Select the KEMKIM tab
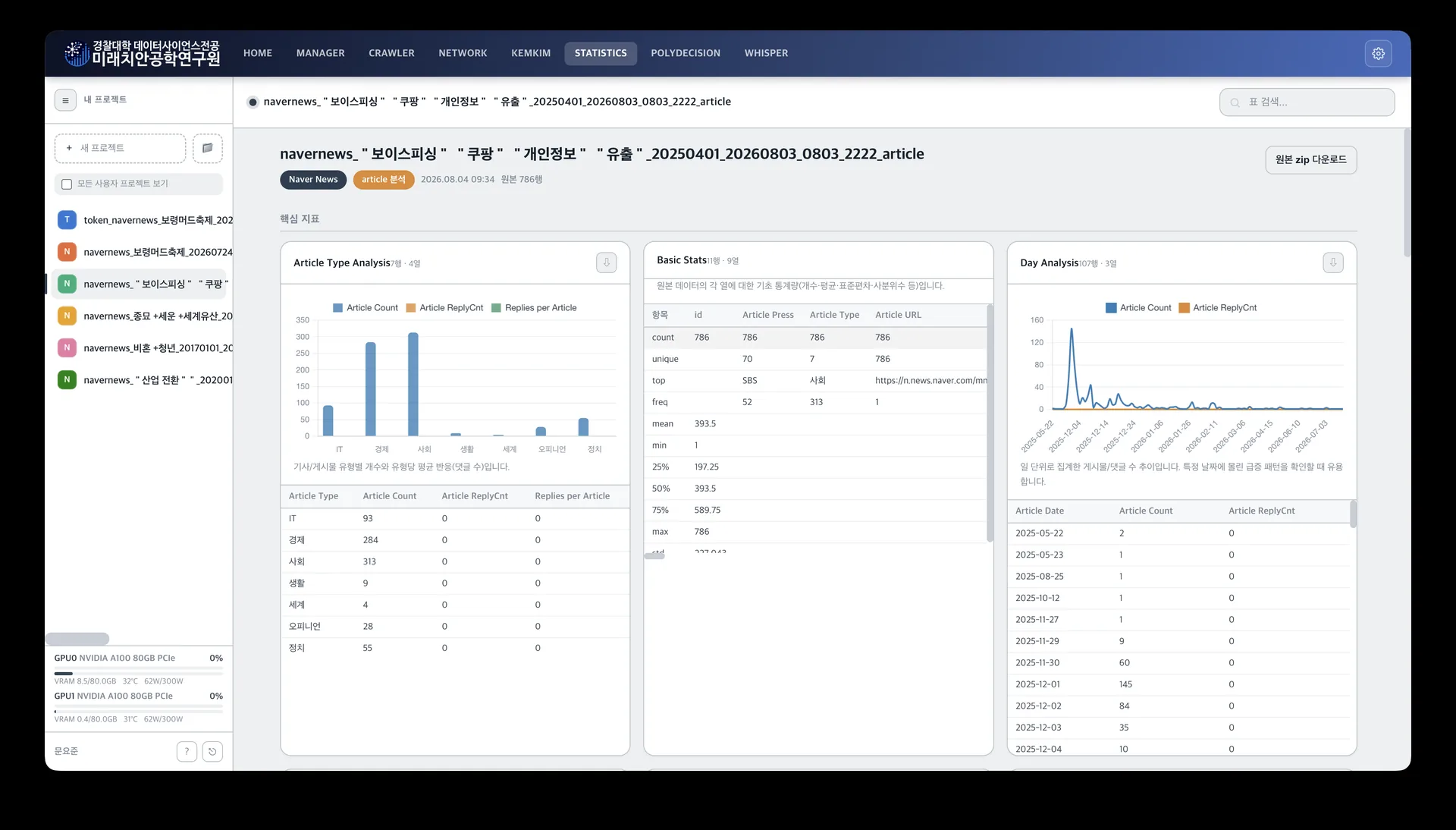 531,53
